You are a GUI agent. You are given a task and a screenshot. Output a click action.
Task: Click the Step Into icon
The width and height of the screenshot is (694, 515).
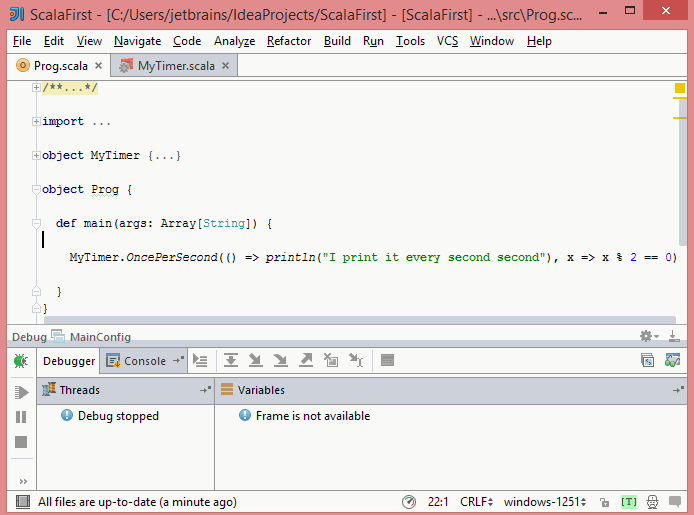(x=255, y=361)
